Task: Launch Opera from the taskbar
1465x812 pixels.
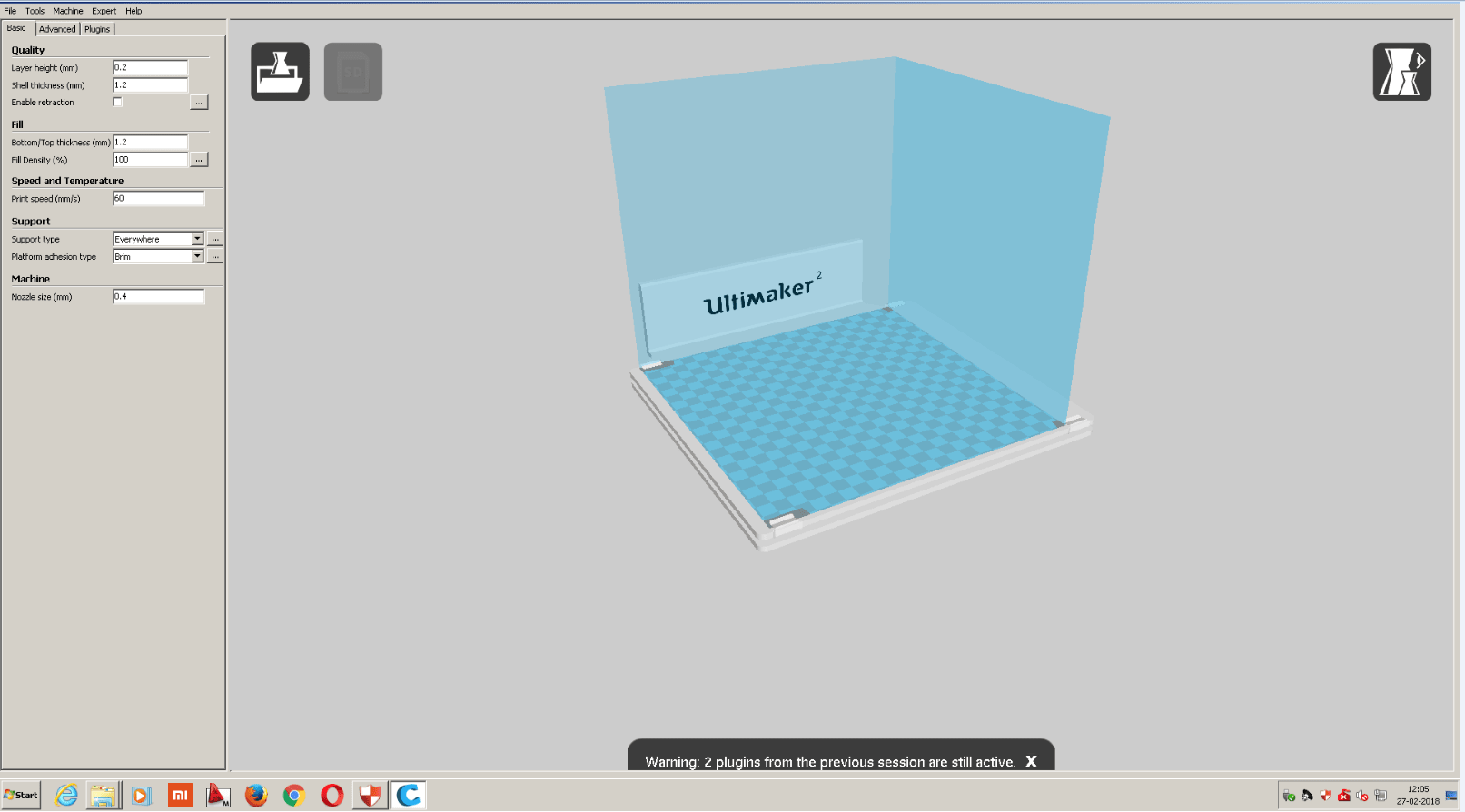Action: coord(332,796)
